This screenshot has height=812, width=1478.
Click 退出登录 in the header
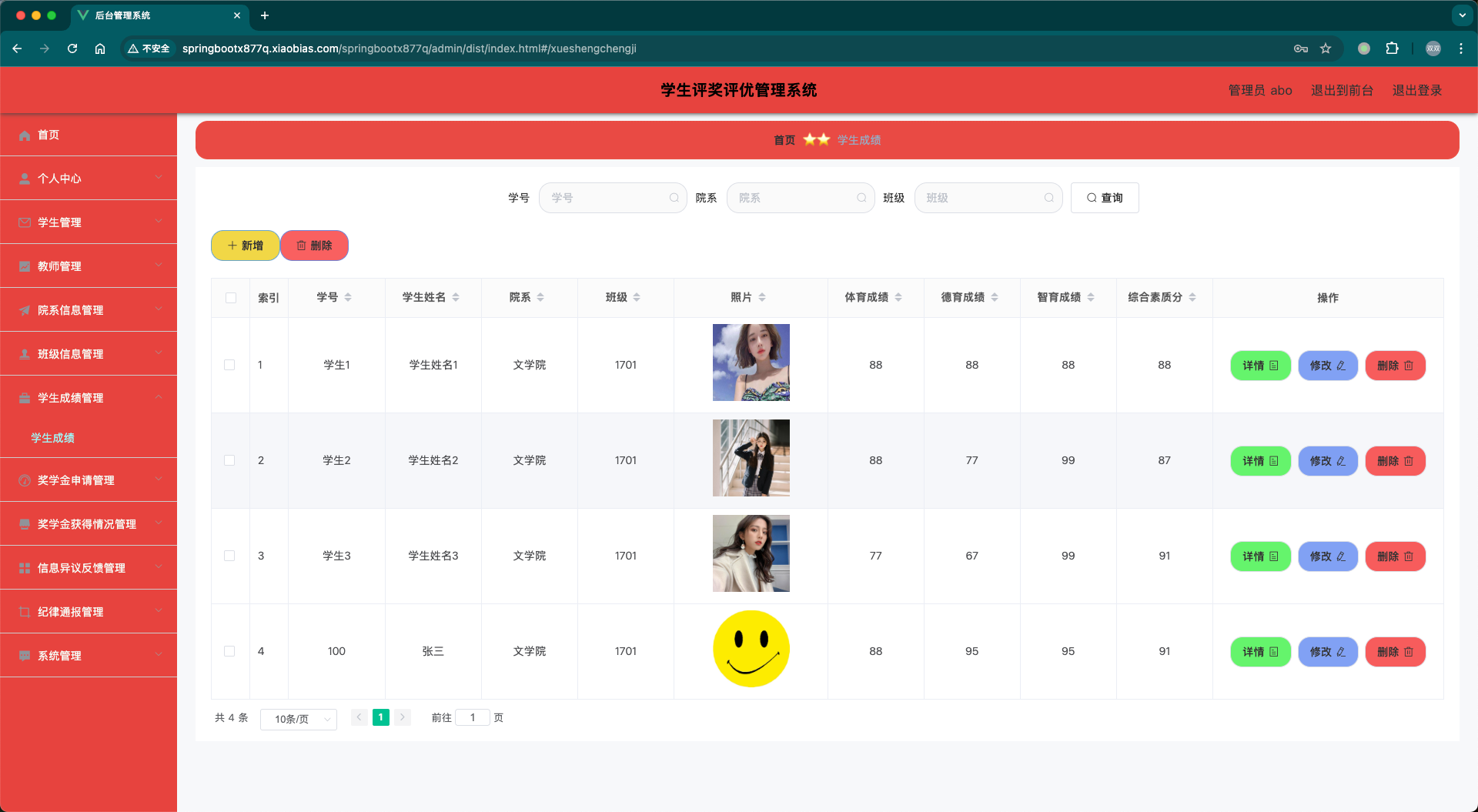[1416, 90]
